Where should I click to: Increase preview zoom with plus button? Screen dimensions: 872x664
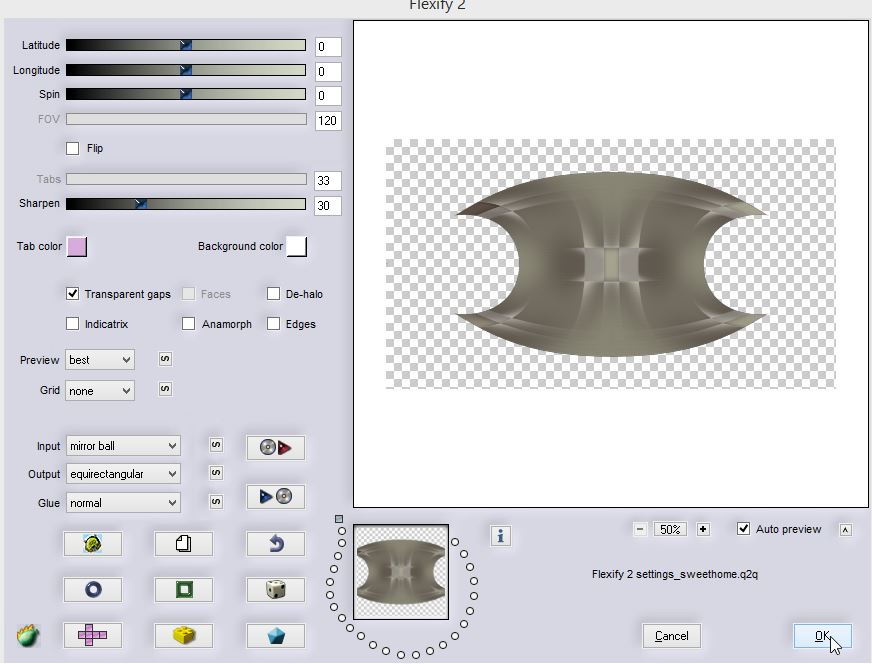point(703,529)
